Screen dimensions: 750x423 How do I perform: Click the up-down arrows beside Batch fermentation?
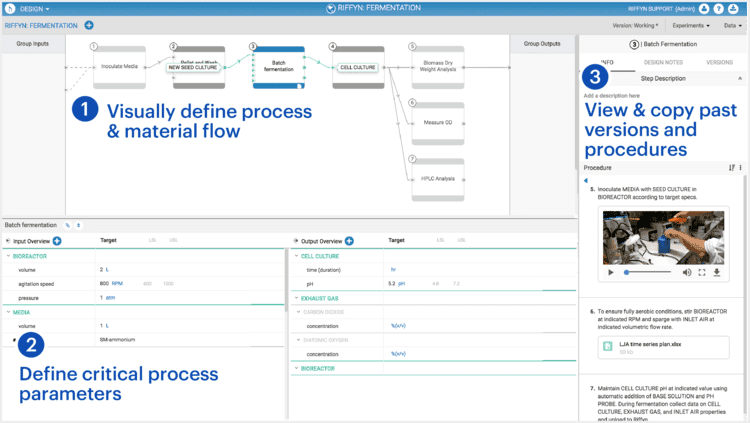(78, 225)
